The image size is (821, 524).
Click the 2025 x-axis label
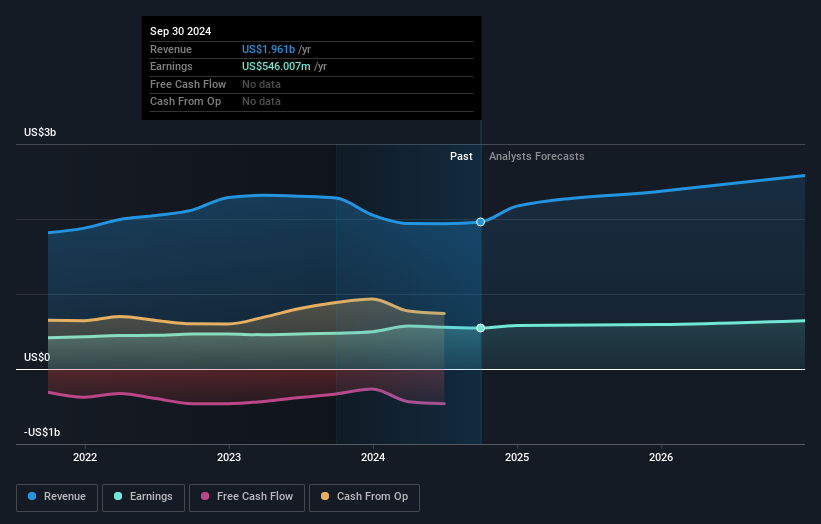pyautogui.click(x=517, y=458)
